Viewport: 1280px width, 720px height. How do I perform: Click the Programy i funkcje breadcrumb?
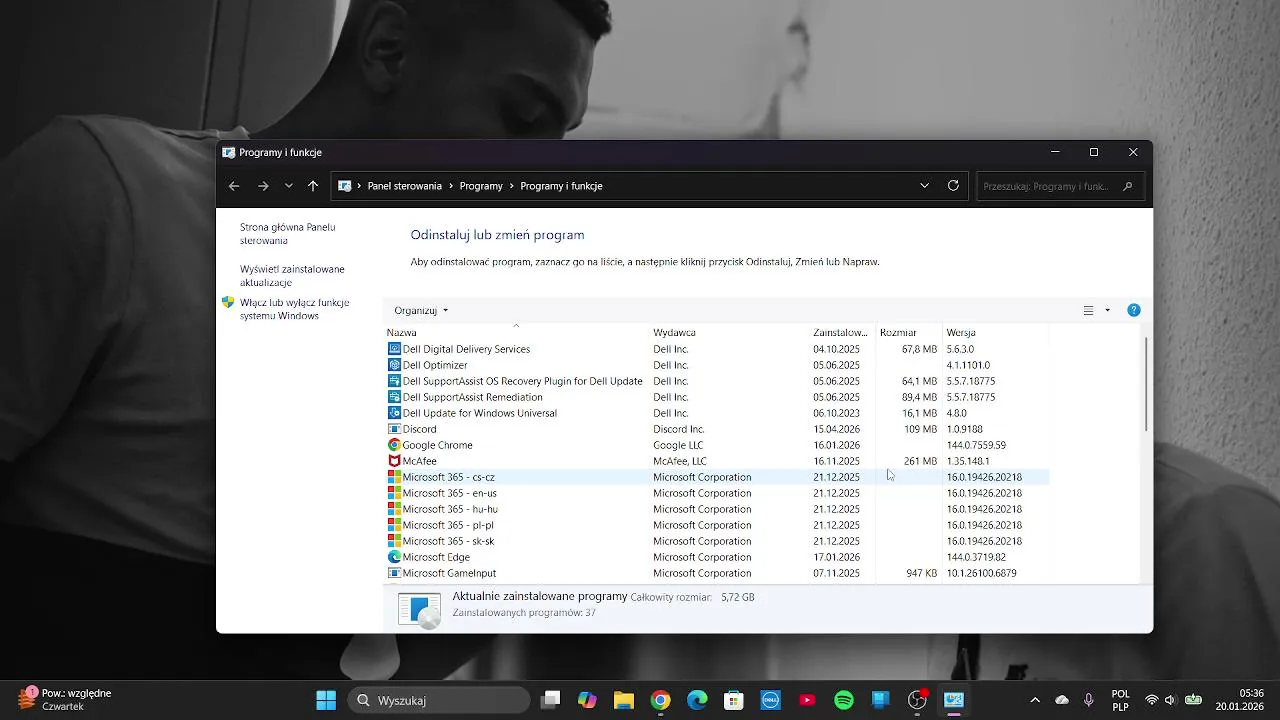561,186
